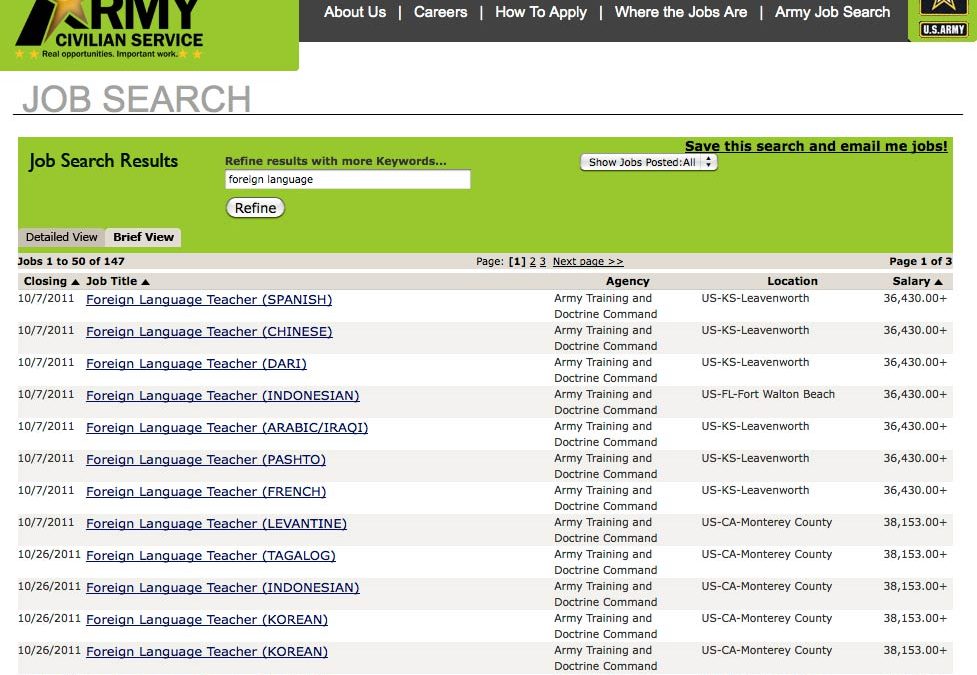Click the location in the TAGALOG row
Screen dimensions: 977x675
click(766, 554)
